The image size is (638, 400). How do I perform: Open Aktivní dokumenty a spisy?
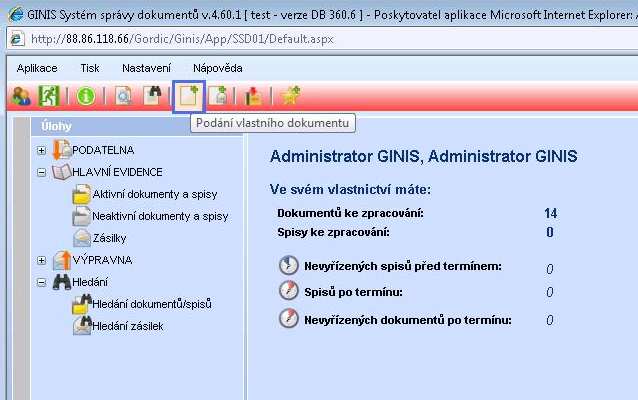point(155,194)
